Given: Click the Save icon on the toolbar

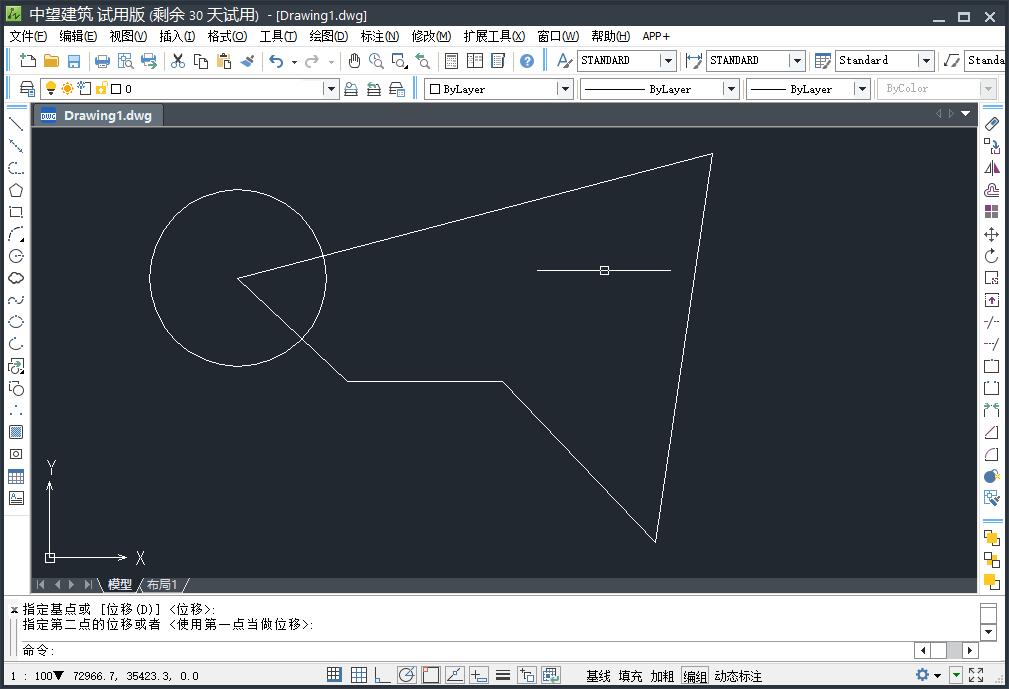Looking at the screenshot, I should (x=73, y=60).
